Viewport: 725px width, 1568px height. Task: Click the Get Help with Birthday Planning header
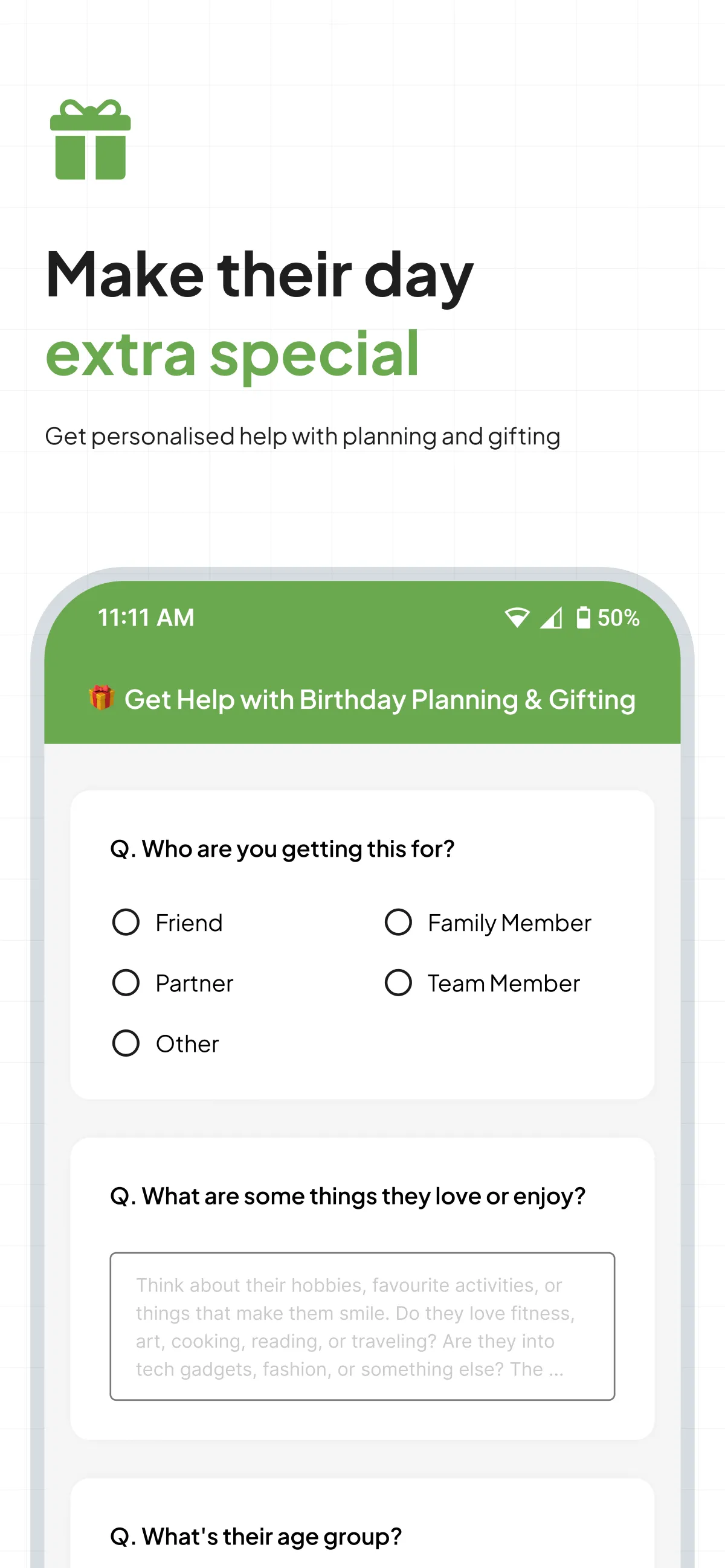click(x=379, y=699)
